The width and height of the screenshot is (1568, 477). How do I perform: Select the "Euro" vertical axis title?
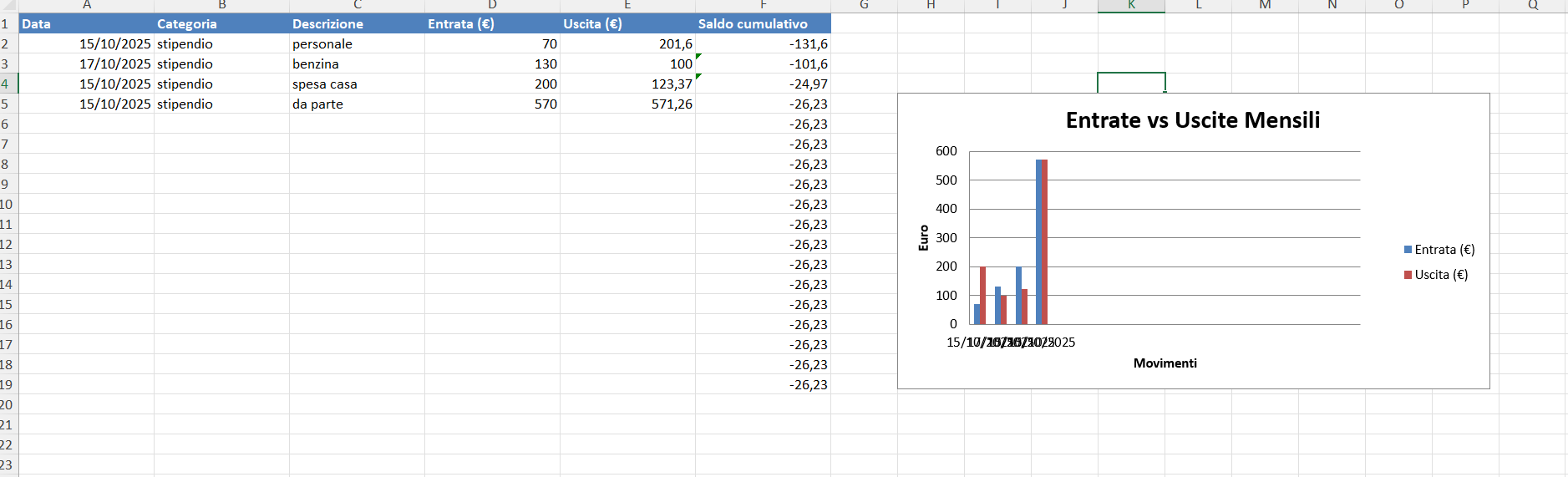tap(923, 238)
